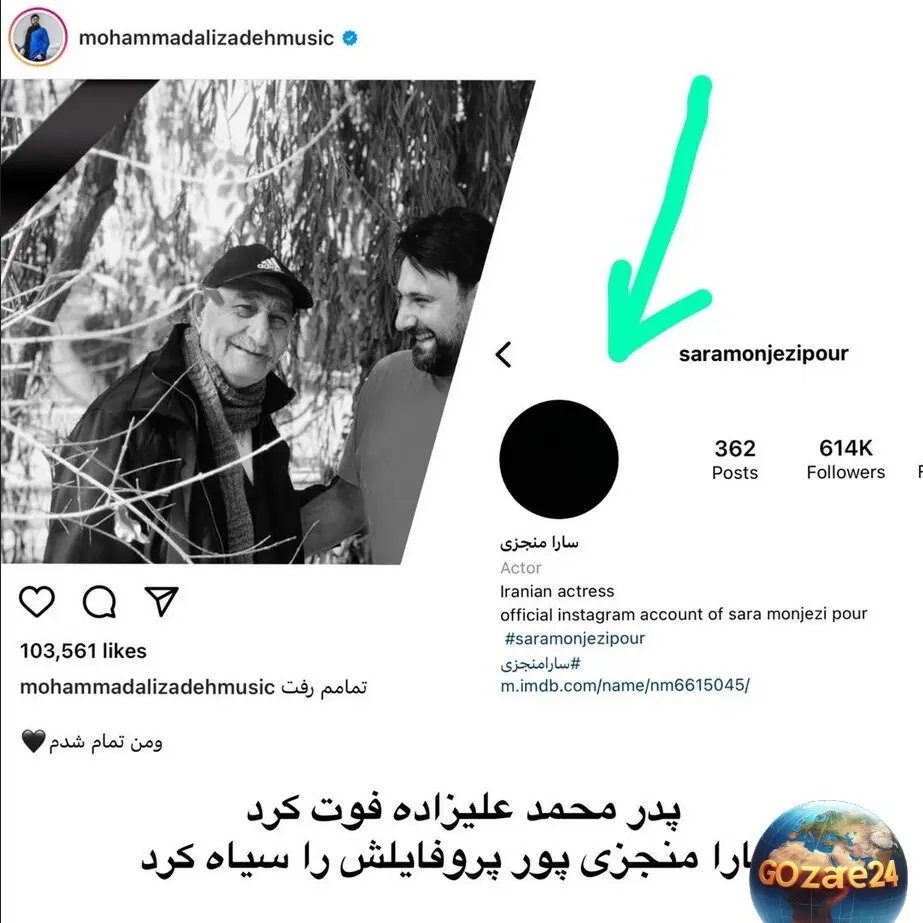Open the 614K Followers list
The height and width of the screenshot is (923, 923).
[845, 459]
